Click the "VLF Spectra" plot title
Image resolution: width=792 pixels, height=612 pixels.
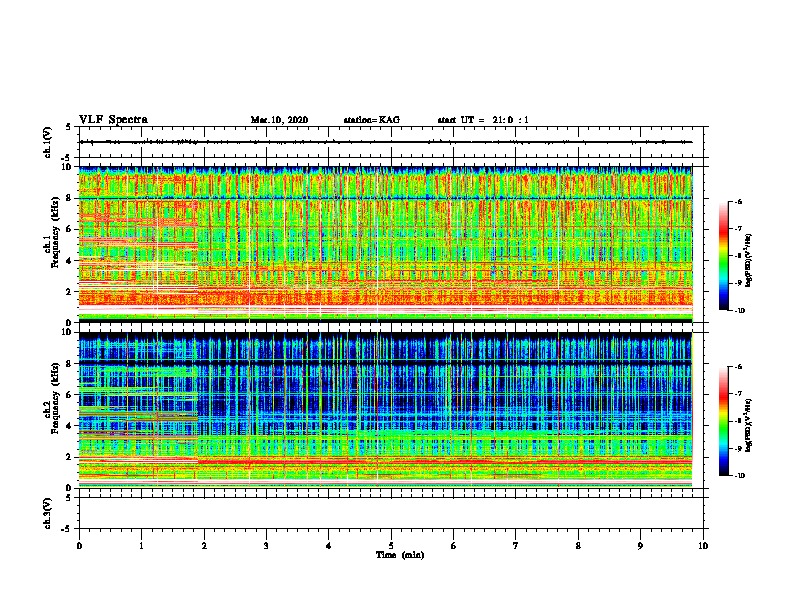(113, 120)
